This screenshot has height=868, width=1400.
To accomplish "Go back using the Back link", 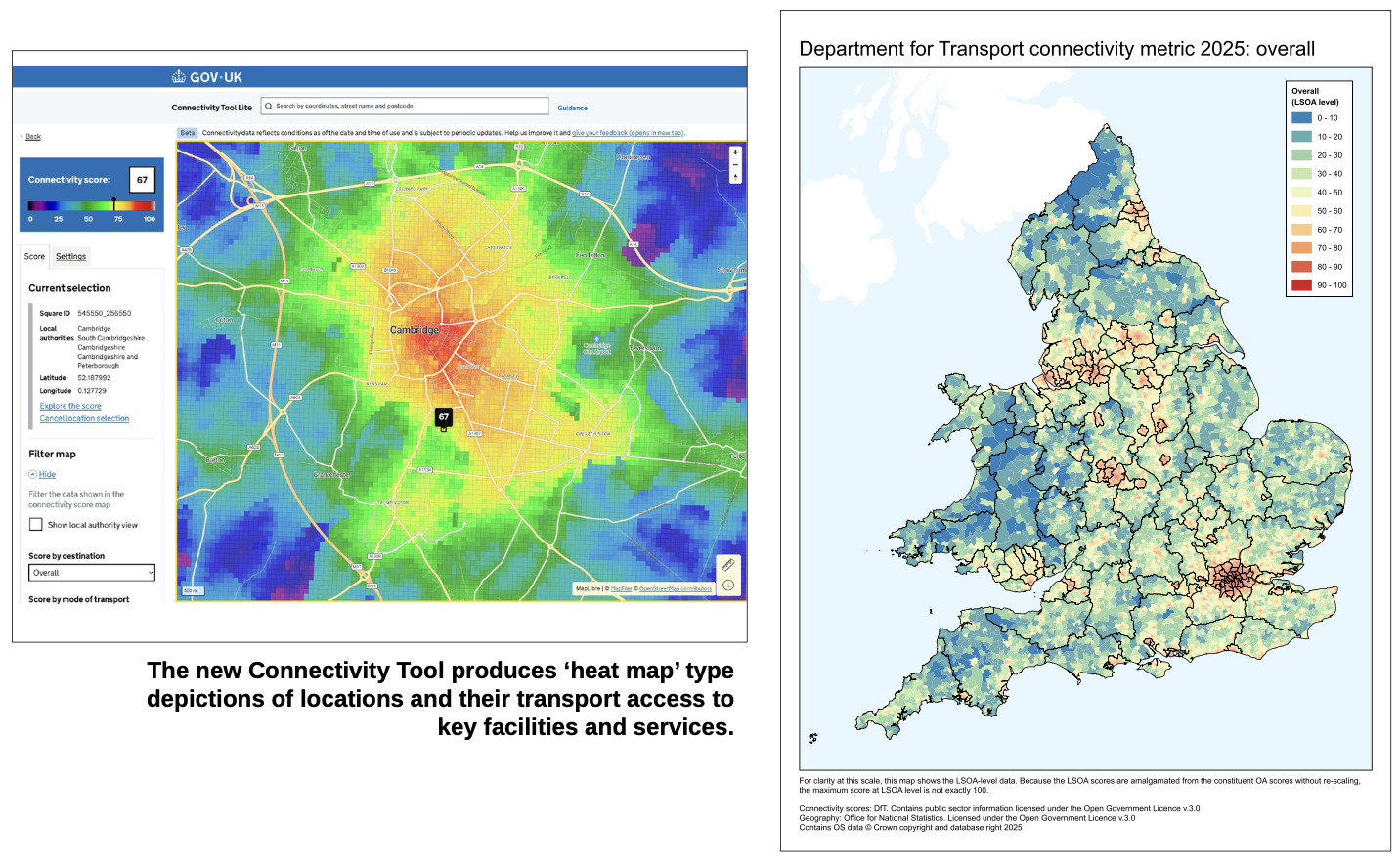I will (x=33, y=137).
